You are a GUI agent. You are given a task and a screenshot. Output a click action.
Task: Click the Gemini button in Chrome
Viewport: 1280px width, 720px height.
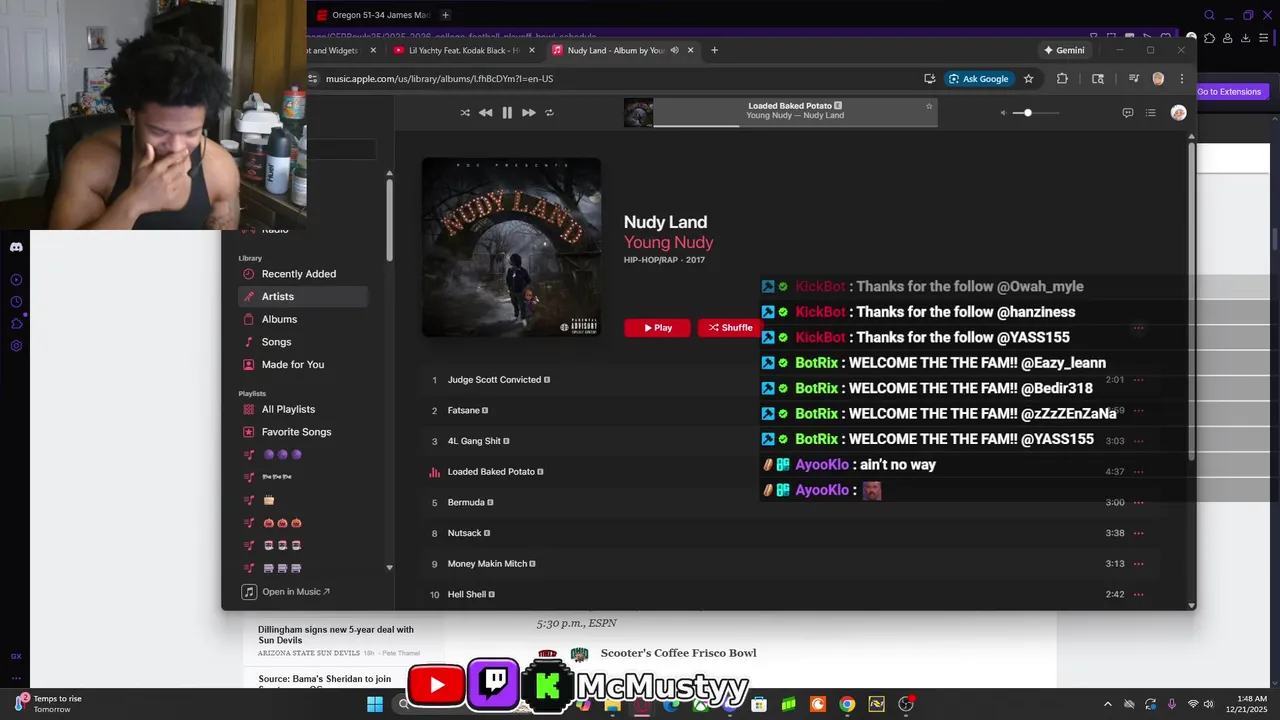(x=1064, y=50)
